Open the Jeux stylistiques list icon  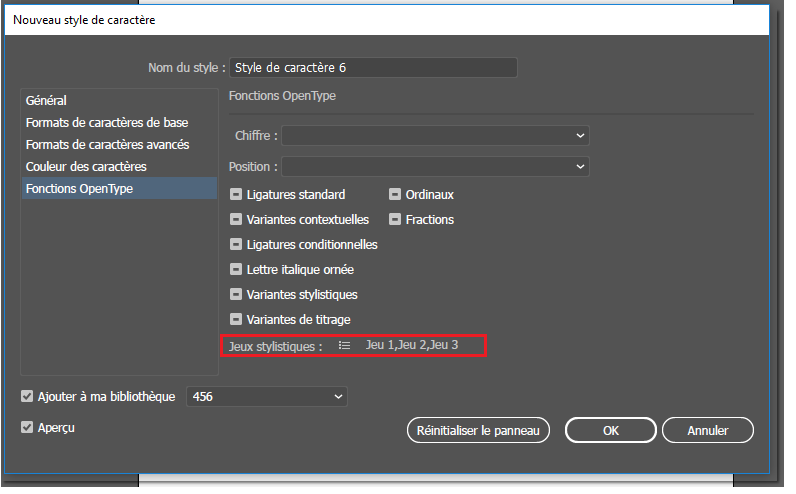point(344,345)
